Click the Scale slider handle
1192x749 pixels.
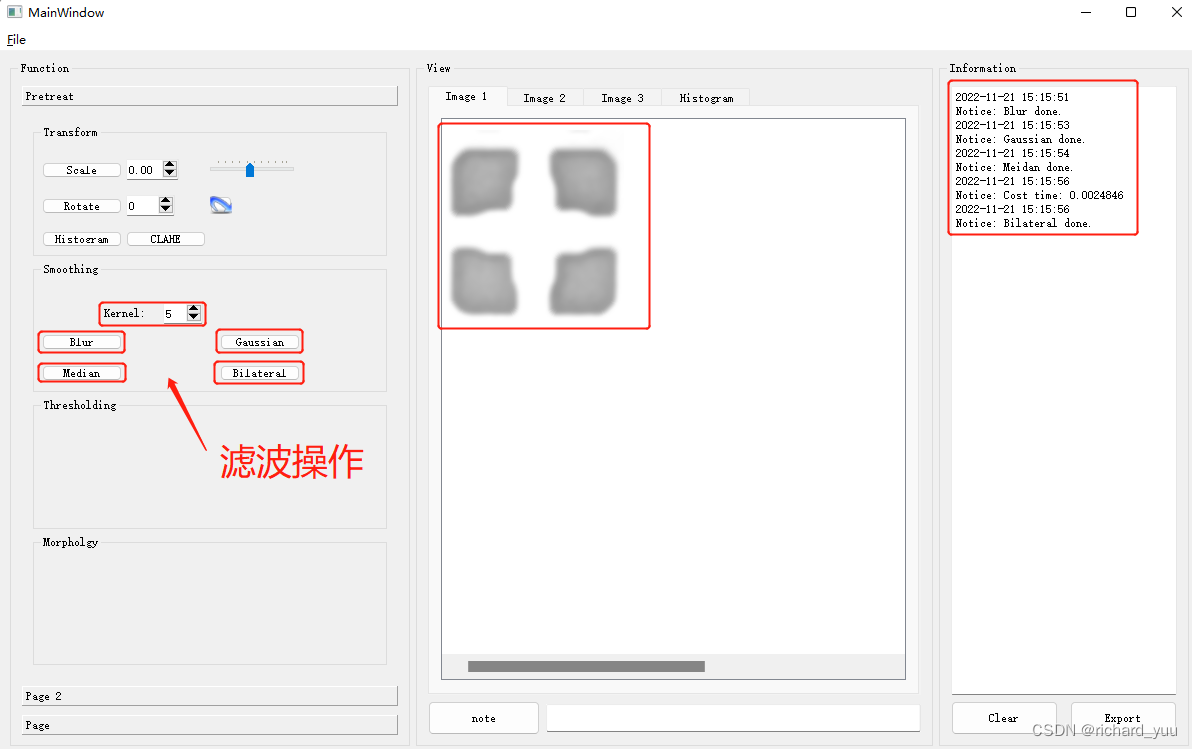click(x=249, y=170)
